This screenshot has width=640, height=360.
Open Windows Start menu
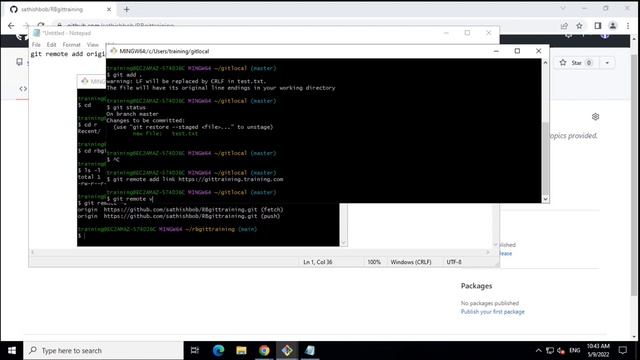(12, 351)
